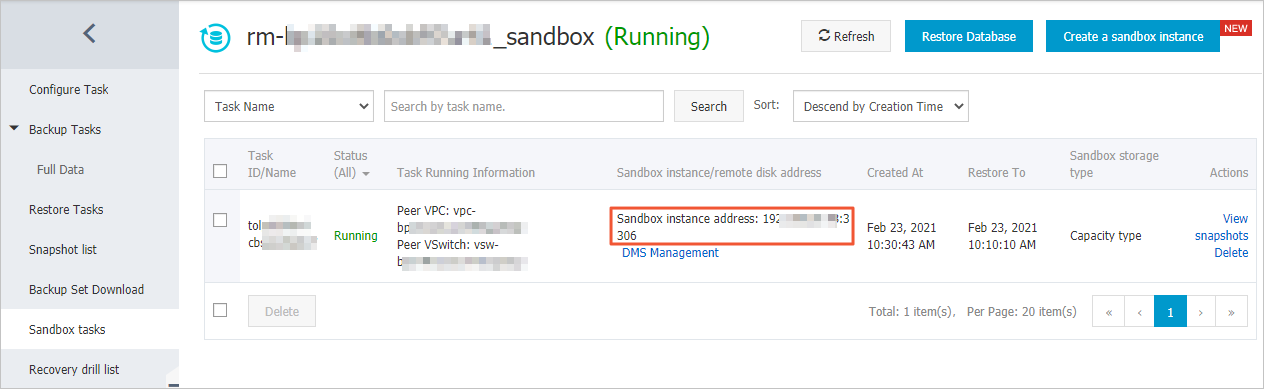The height and width of the screenshot is (389, 1264).
Task: Open Configure Task in sidebar
Action: click(69, 89)
